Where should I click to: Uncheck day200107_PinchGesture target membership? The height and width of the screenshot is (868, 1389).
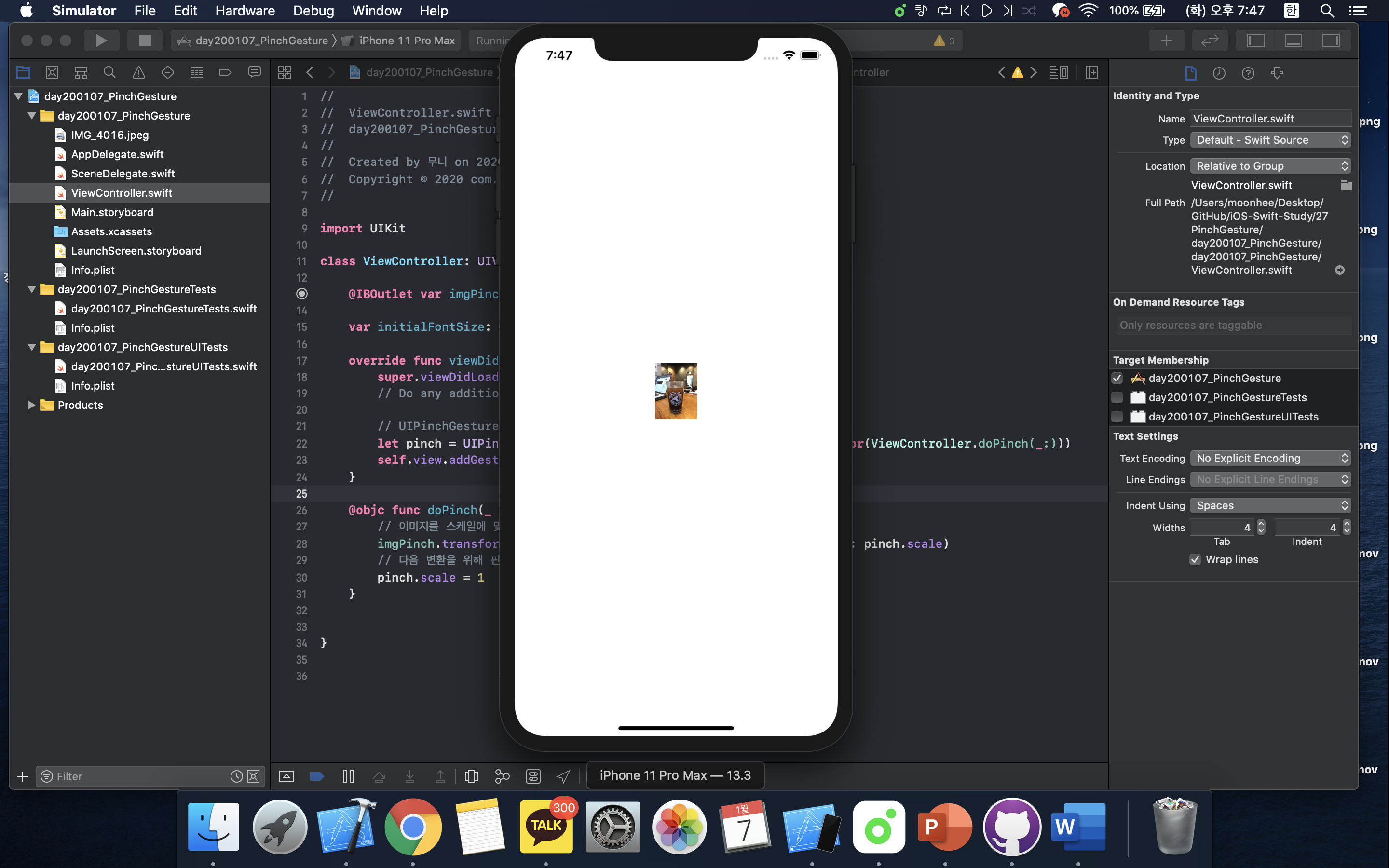tap(1117, 379)
